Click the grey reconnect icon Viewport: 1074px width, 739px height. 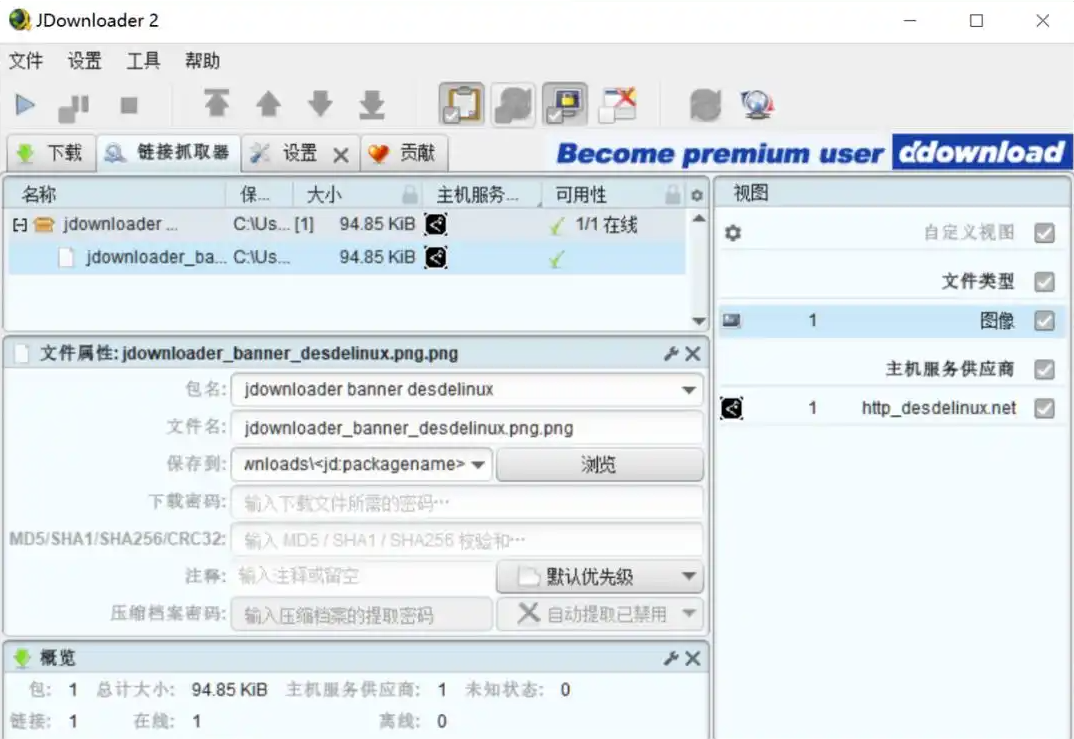[x=705, y=105]
